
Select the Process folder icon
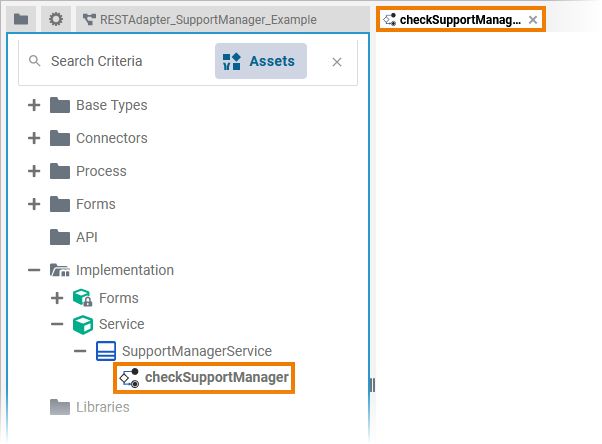[60, 171]
